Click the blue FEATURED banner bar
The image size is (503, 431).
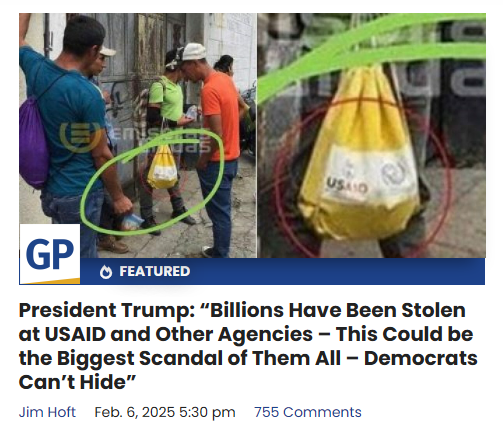[283, 271]
